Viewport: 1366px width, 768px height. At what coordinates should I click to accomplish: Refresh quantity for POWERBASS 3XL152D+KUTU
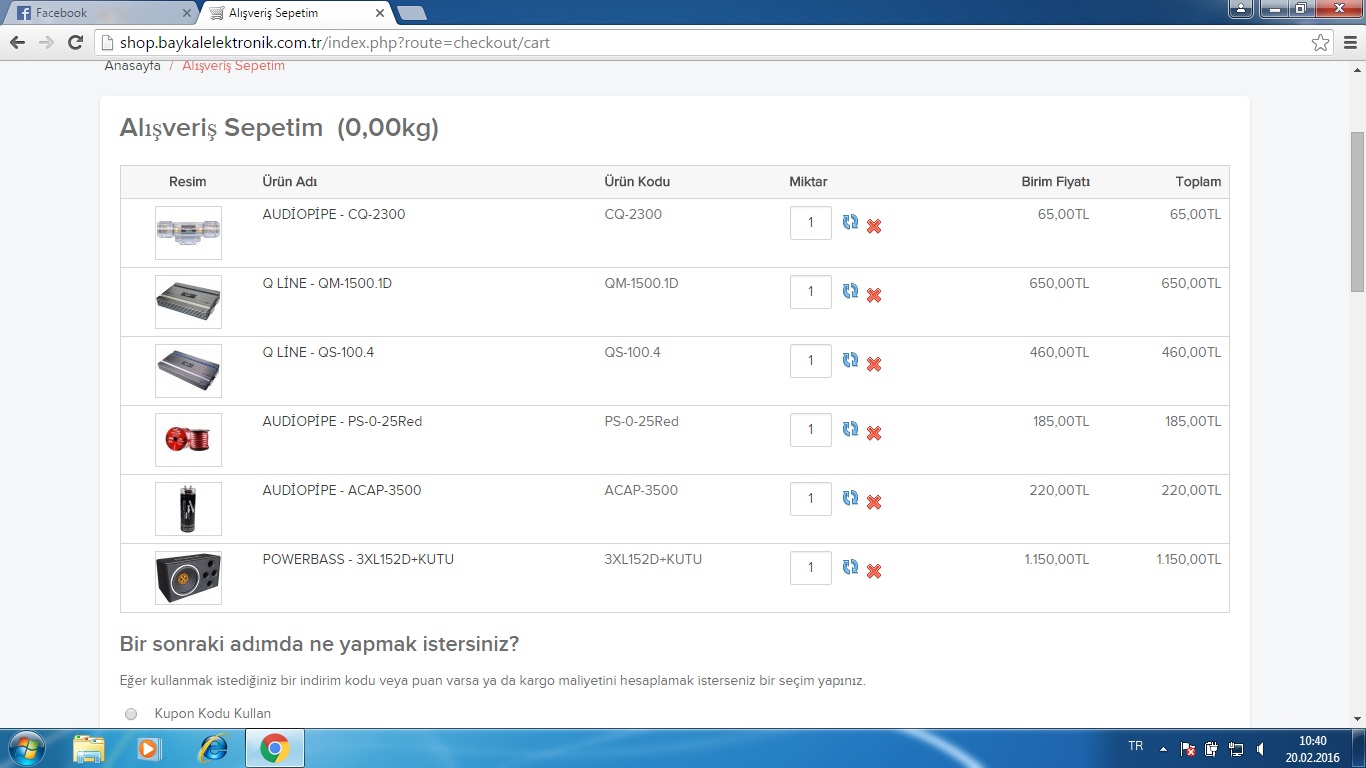(x=850, y=567)
